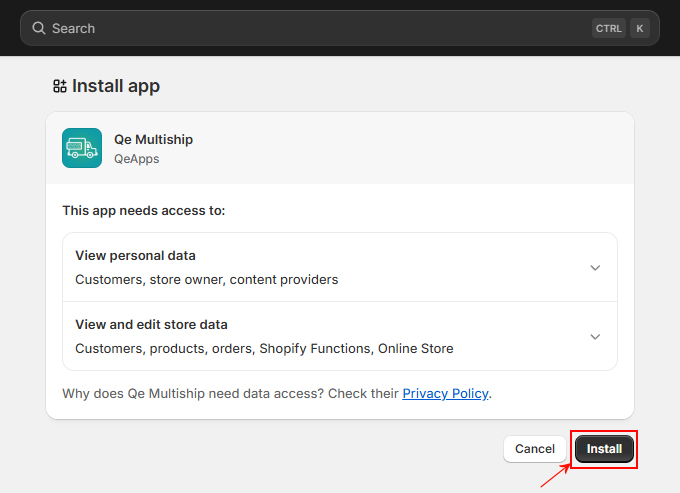This screenshot has height=493, width=680.
Task: Click 'This app needs access to' label
Action: (144, 211)
